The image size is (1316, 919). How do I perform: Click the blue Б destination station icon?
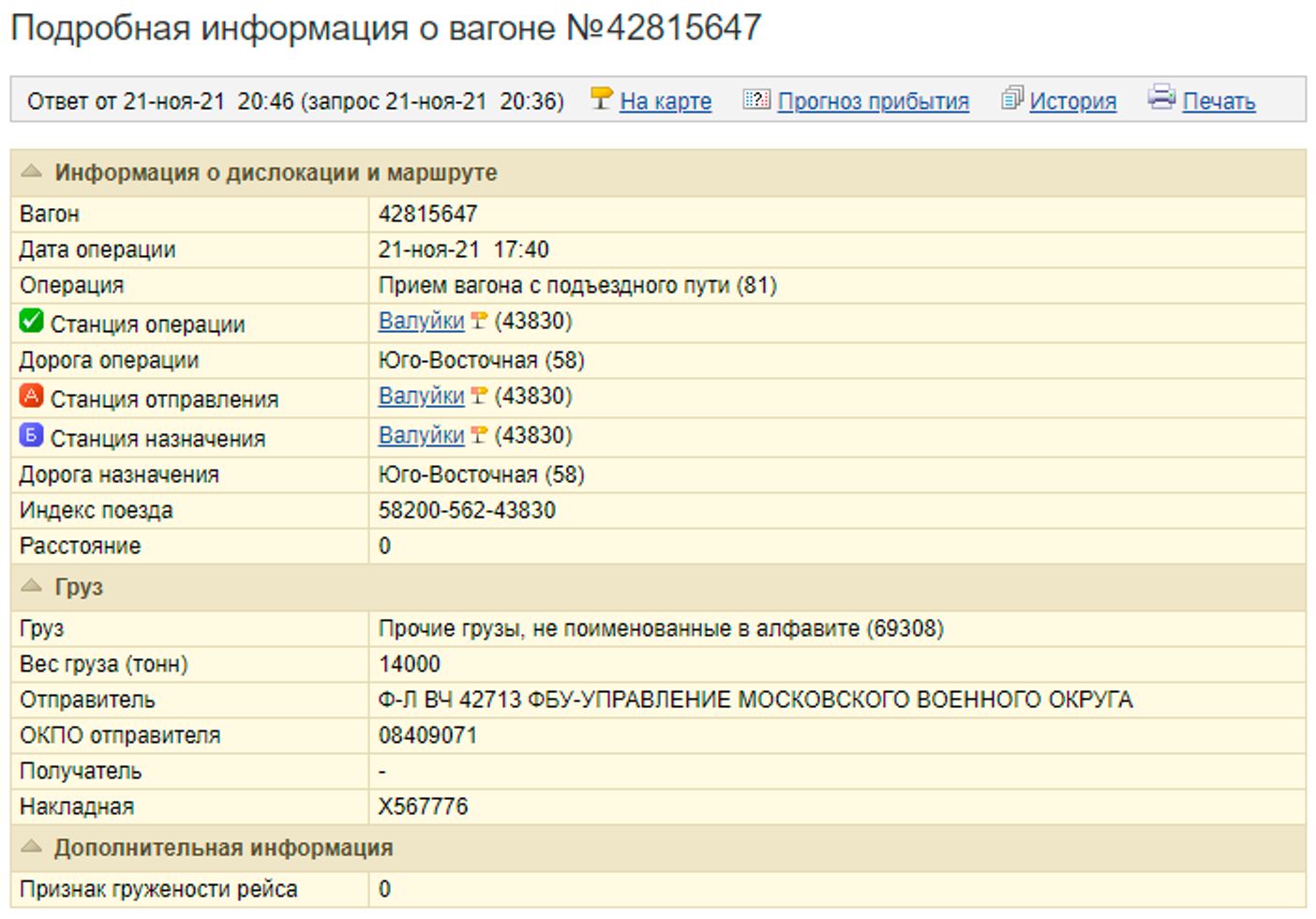click(31, 435)
